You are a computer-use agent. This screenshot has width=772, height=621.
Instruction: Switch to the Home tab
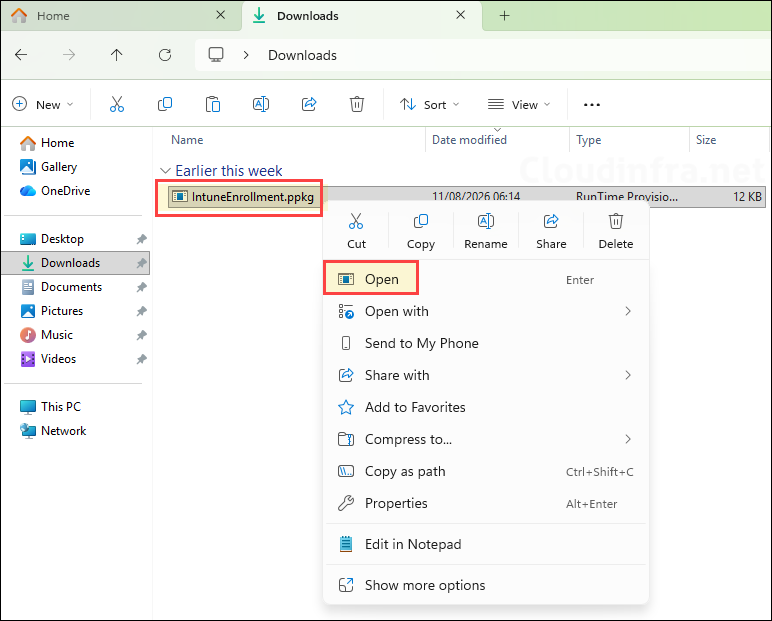(120, 16)
